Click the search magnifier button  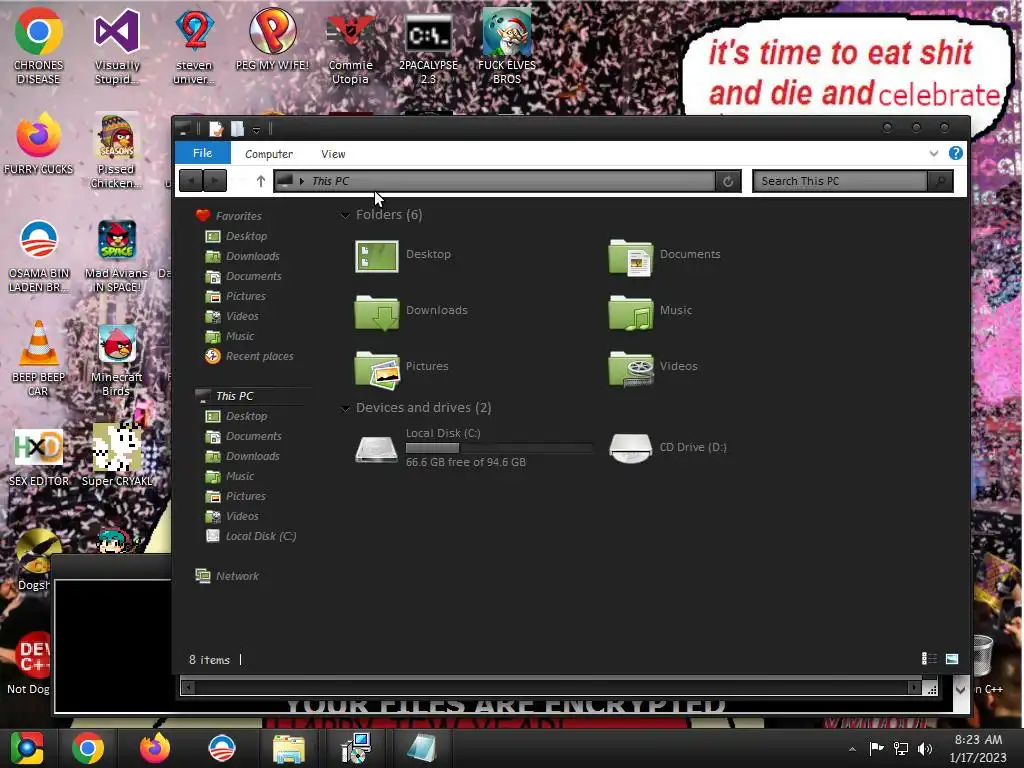940,181
